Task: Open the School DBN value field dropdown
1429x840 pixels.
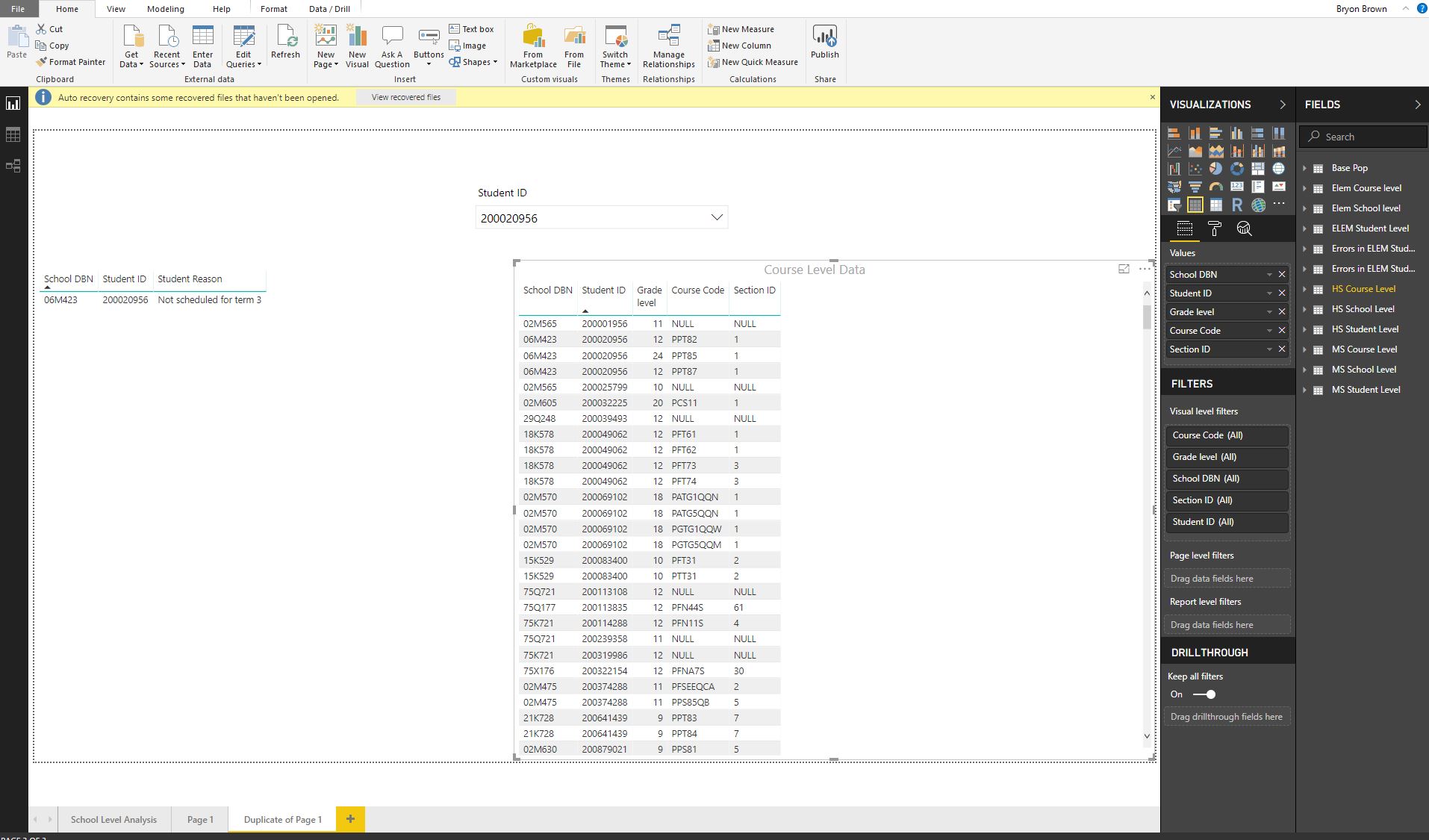Action: point(1269,275)
